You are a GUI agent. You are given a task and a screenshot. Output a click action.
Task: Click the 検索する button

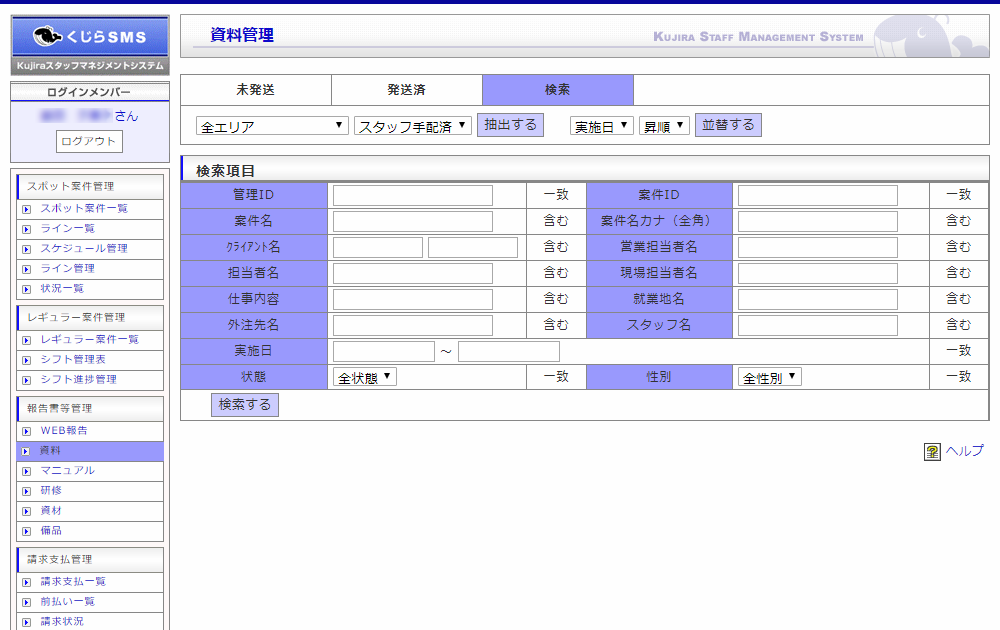tap(245, 405)
